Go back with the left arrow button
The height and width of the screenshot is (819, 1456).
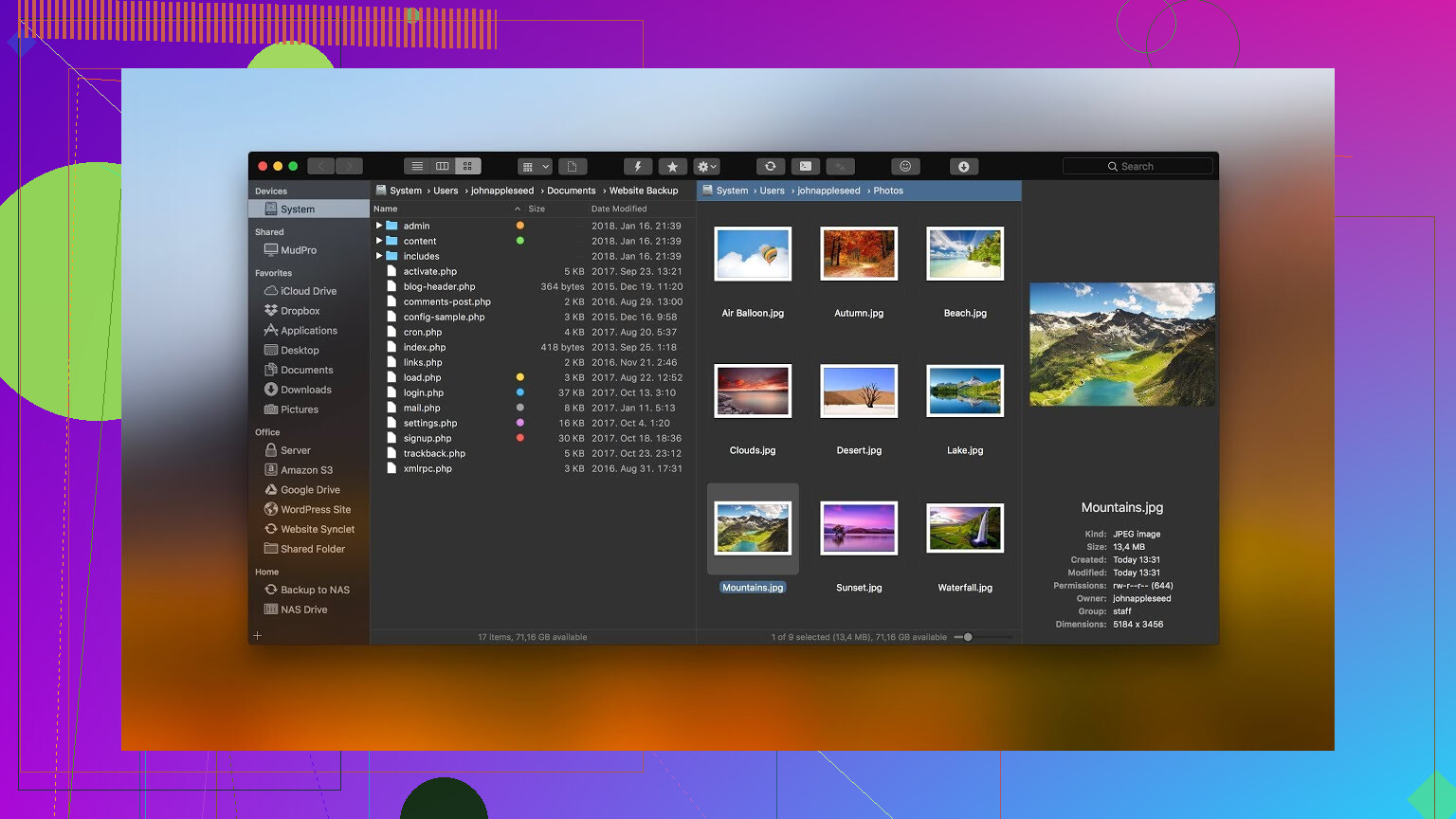point(321,166)
